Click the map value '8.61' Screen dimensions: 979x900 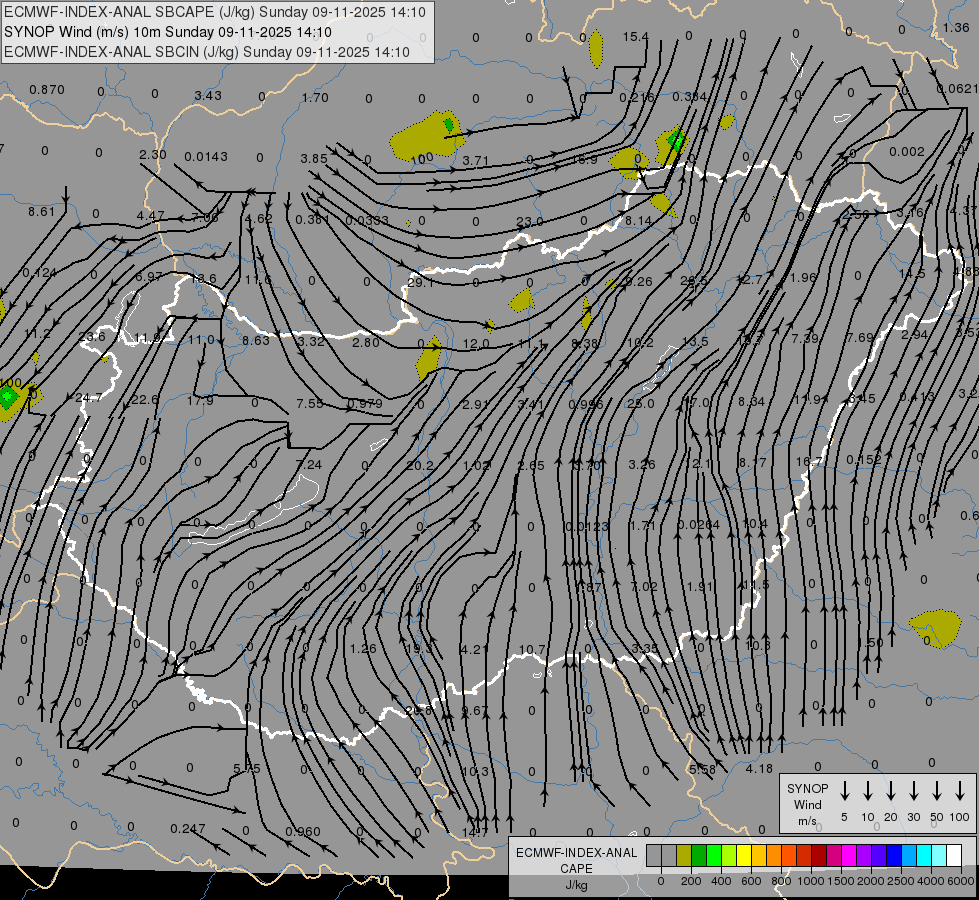(41, 212)
